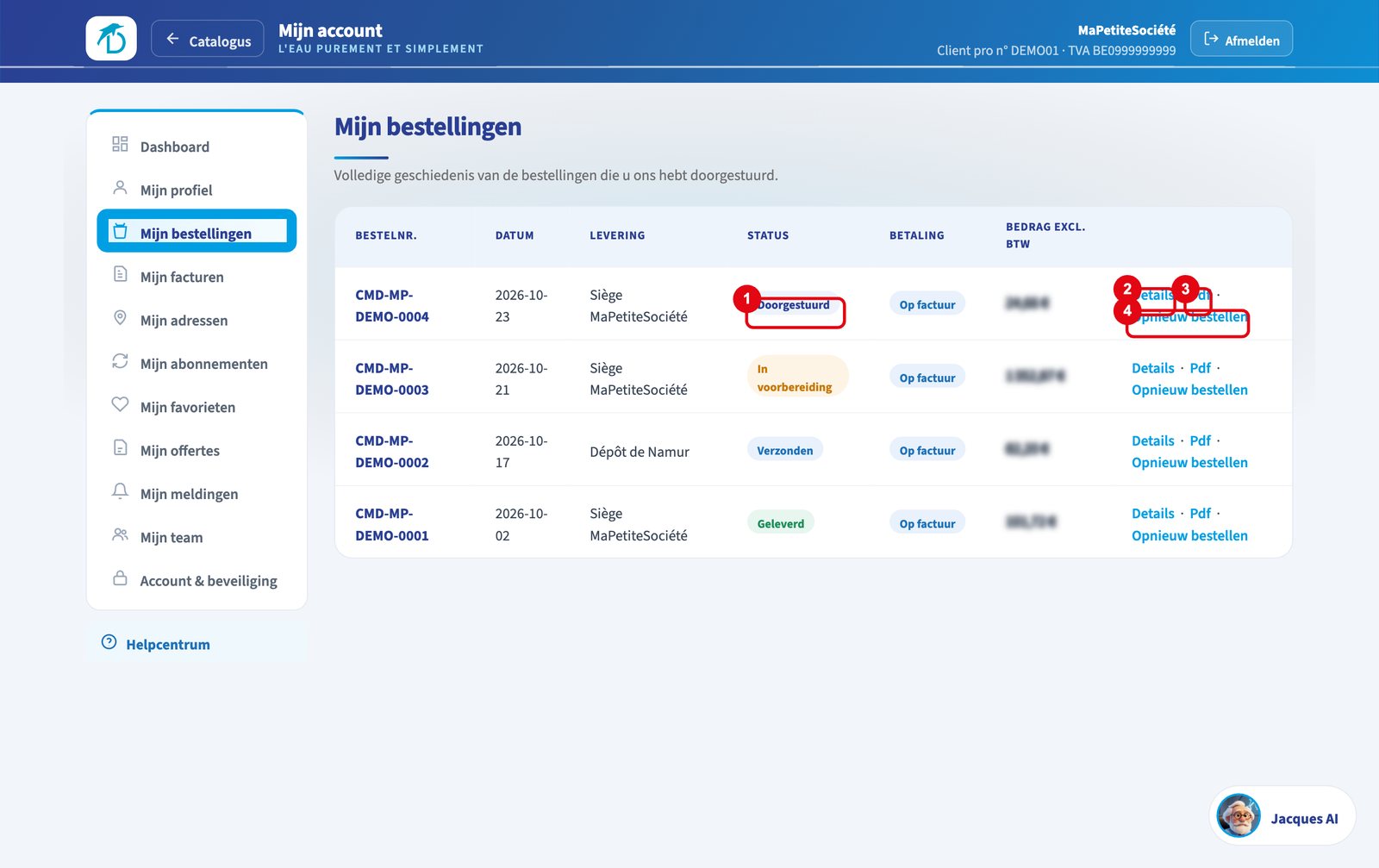1379x868 pixels.
Task: Open the Account & beveiliging lock icon
Action: 120,578
